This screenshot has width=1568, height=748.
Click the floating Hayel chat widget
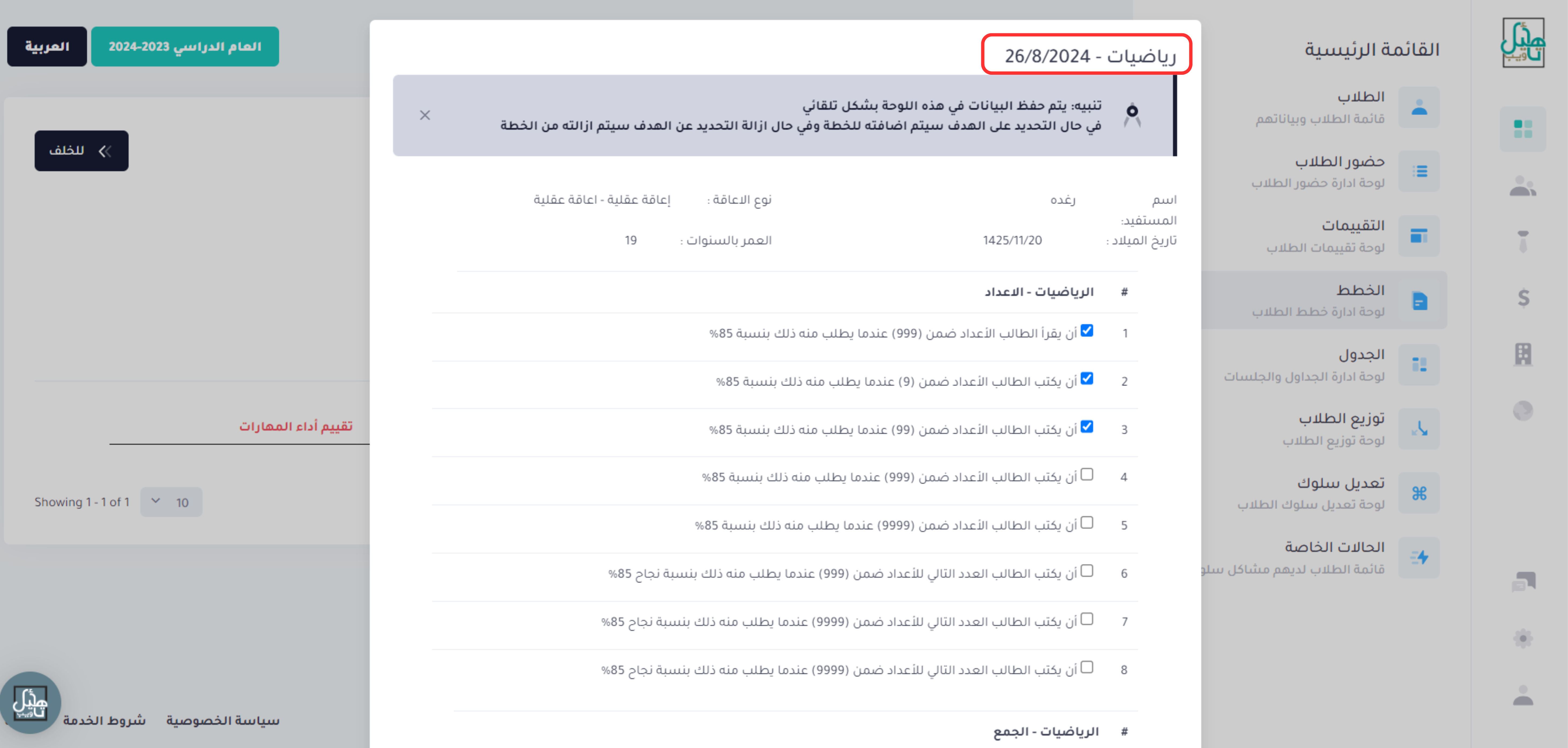pos(31,702)
